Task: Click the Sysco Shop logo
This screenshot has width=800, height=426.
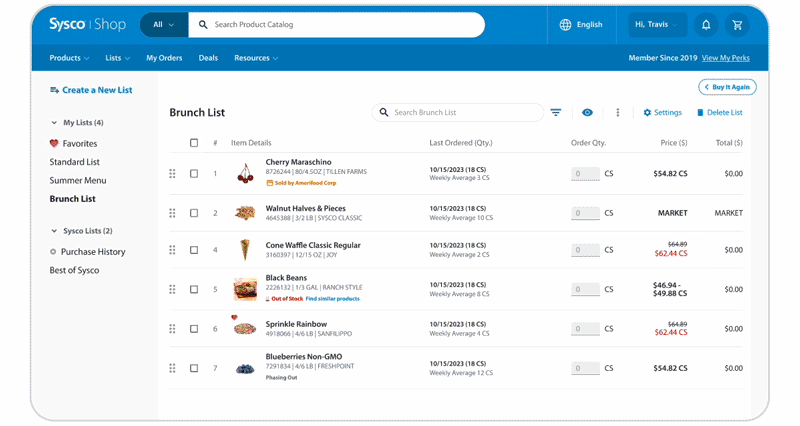Action: [x=87, y=24]
